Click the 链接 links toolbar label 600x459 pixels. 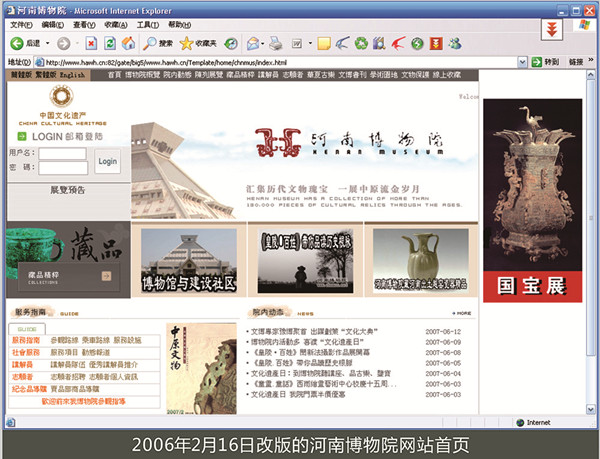(576, 62)
